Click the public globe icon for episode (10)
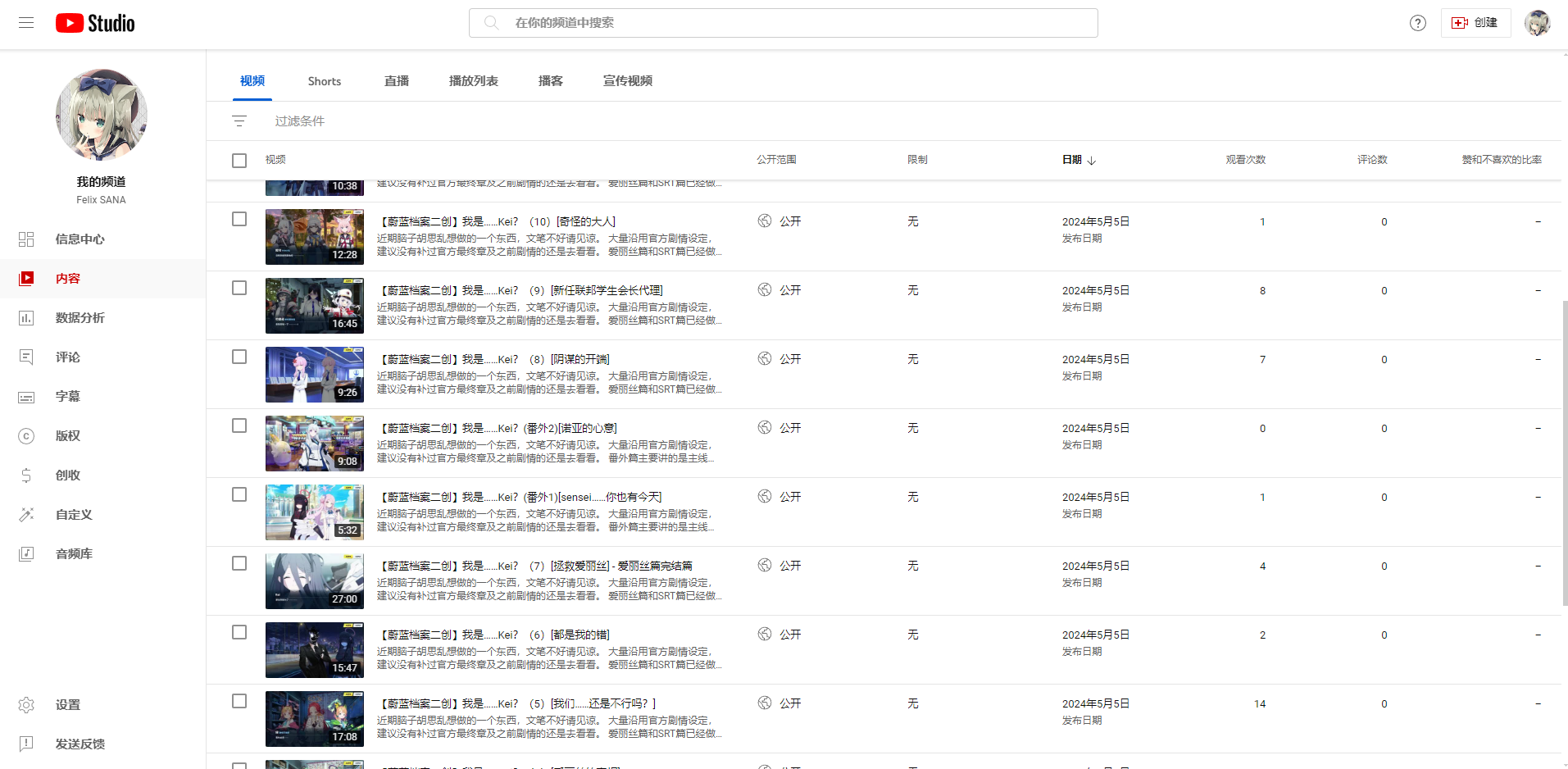The image size is (1568, 769). 765,221
